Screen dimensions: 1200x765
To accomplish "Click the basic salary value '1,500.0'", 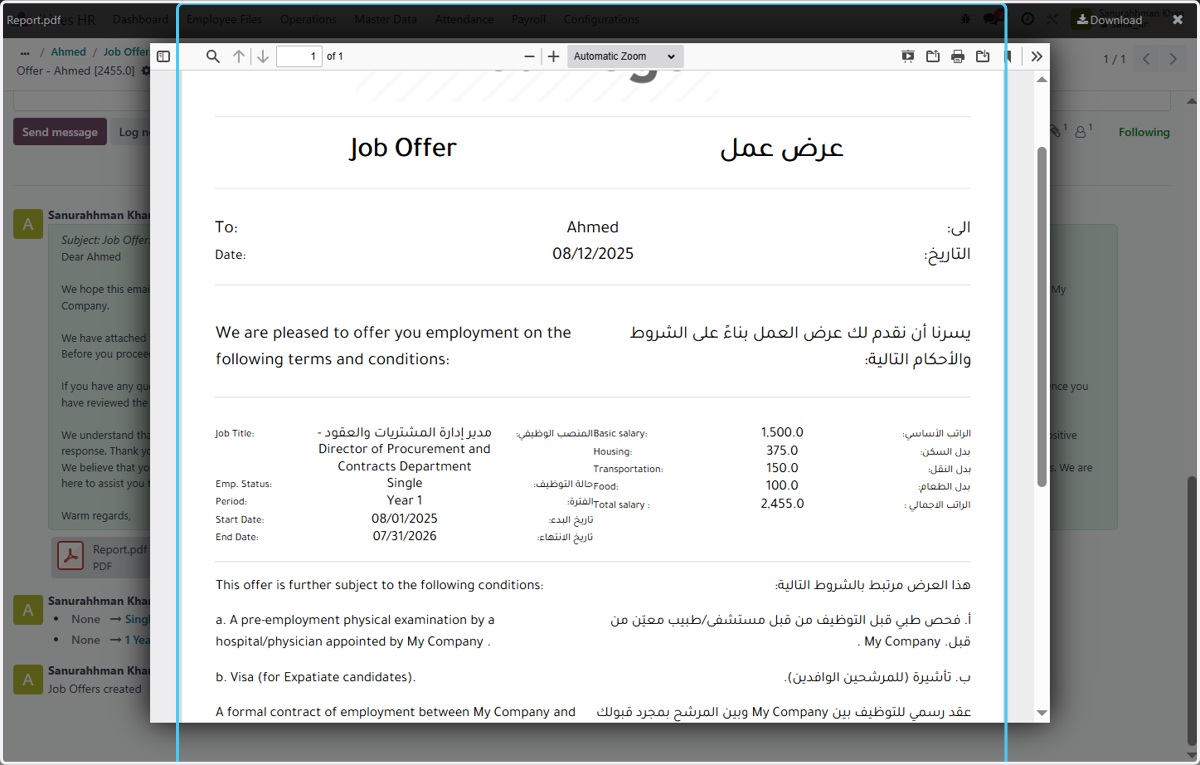I will (x=782, y=432).
